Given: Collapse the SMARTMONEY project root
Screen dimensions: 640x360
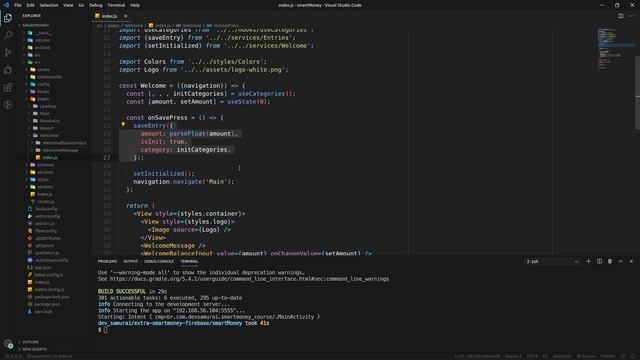Looking at the screenshot, I should coord(36,25).
